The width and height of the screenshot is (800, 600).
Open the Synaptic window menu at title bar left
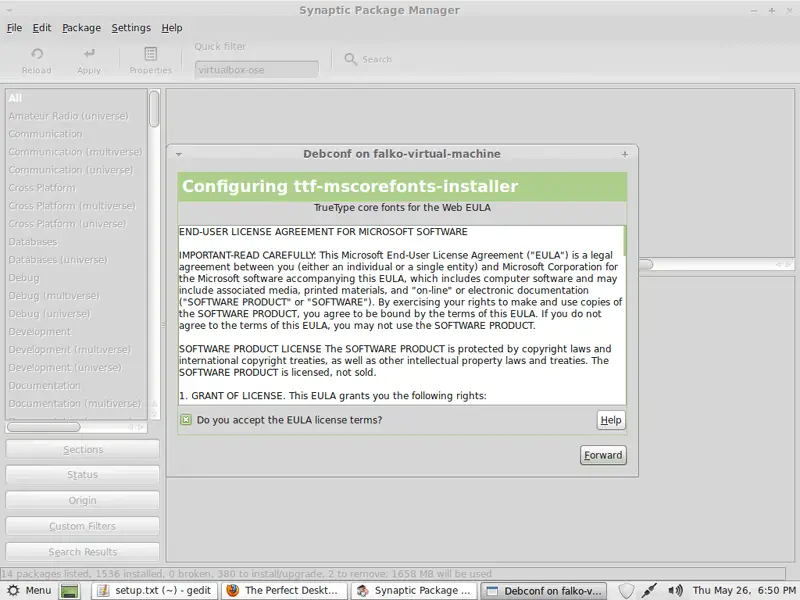9,10
